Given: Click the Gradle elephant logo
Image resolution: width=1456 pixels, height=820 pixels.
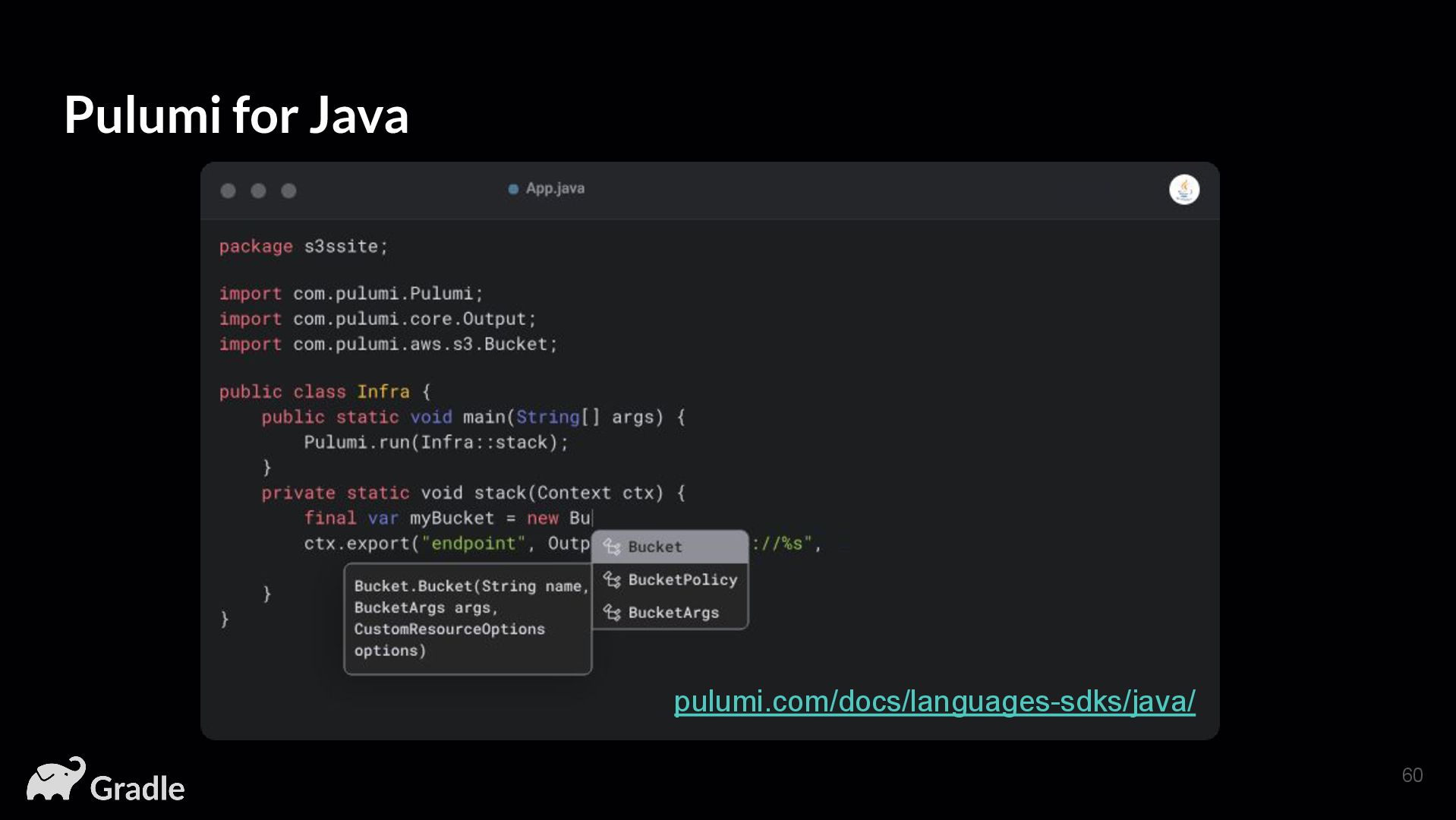Looking at the screenshot, I should point(55,778).
